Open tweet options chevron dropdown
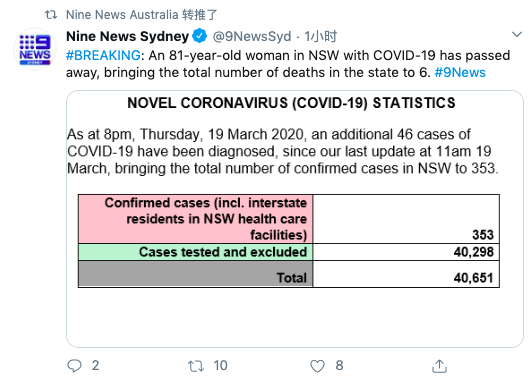Image resolution: width=529 pixels, height=381 pixels. point(517,34)
